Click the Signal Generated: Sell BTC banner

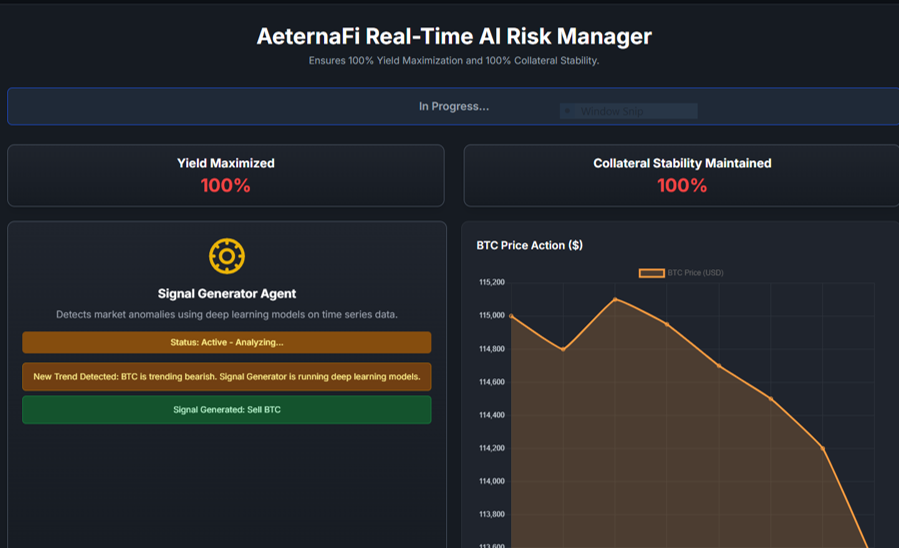coord(226,410)
